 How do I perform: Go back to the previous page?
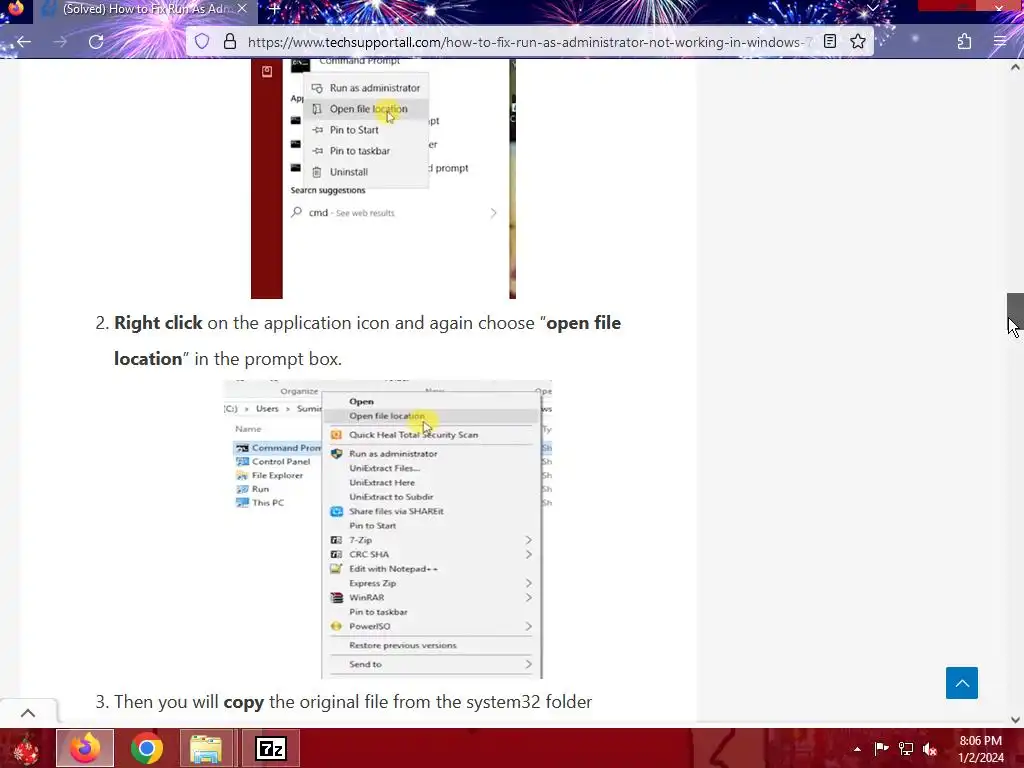click(24, 42)
